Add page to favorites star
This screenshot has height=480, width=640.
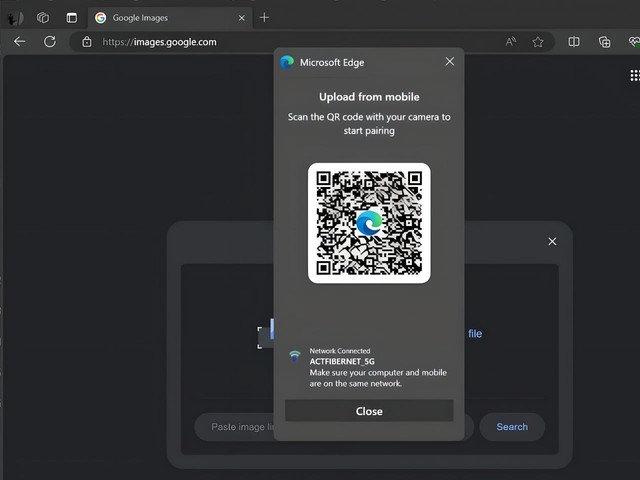(538, 42)
